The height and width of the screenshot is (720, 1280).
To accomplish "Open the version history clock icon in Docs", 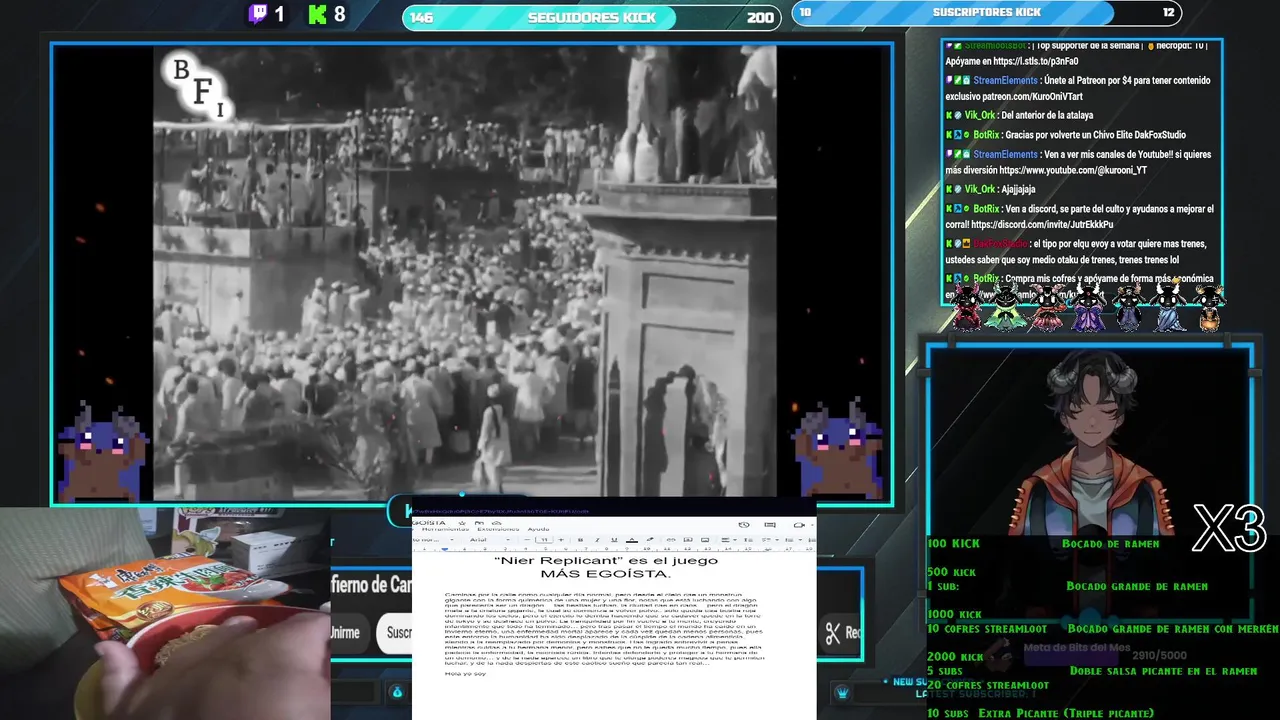I will click(x=744, y=525).
